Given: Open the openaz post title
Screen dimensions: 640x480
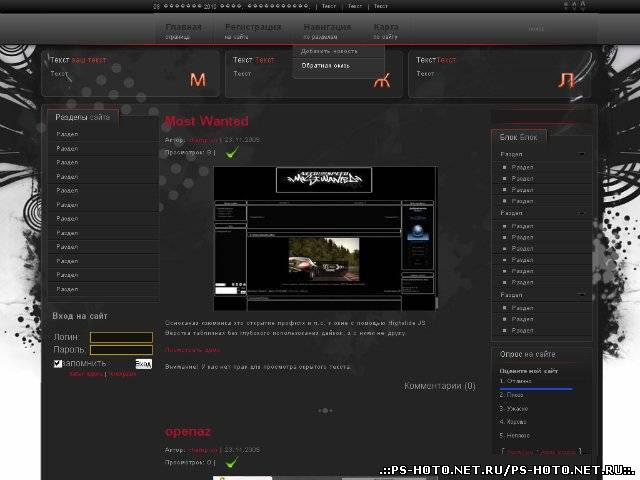Looking at the screenshot, I should point(188,431).
